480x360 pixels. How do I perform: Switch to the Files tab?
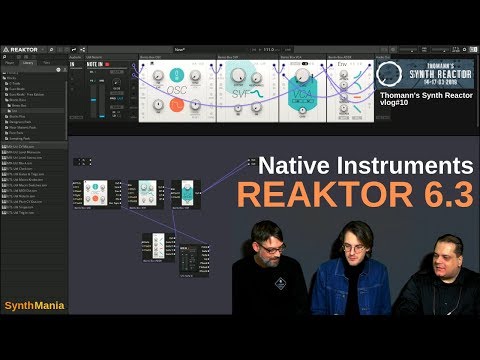coord(47,63)
